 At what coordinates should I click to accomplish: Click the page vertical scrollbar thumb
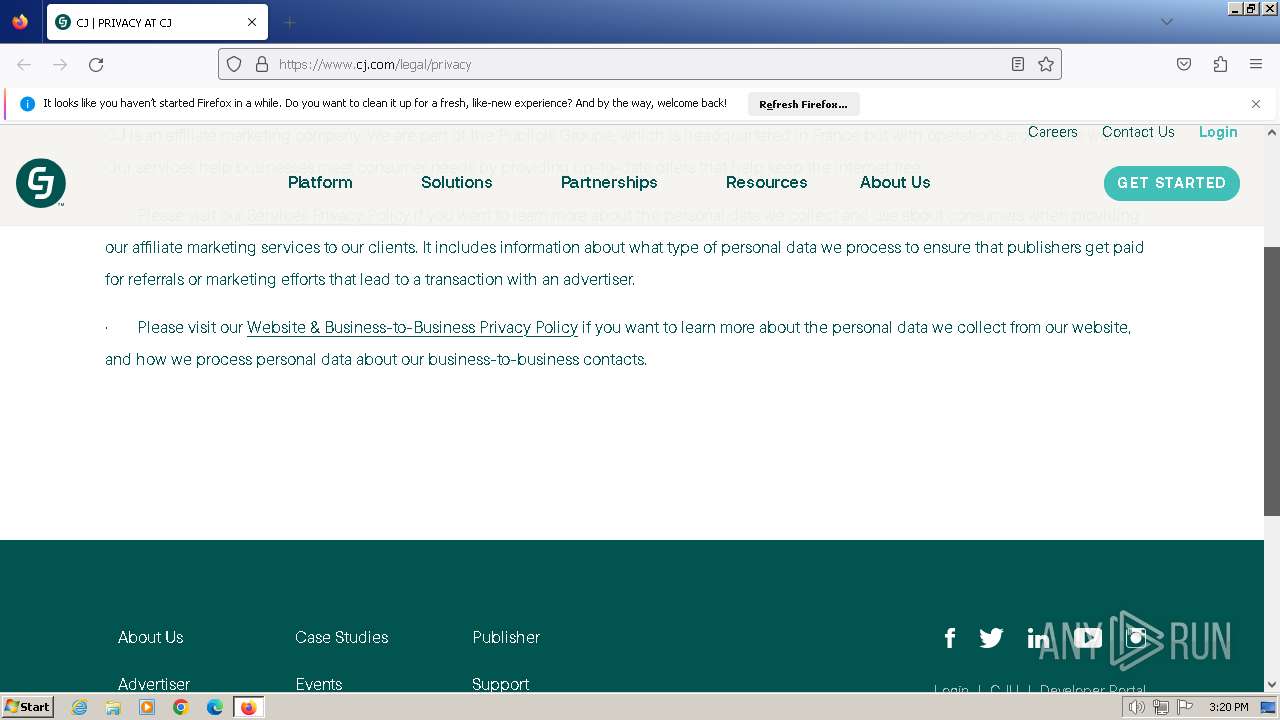point(1272,381)
